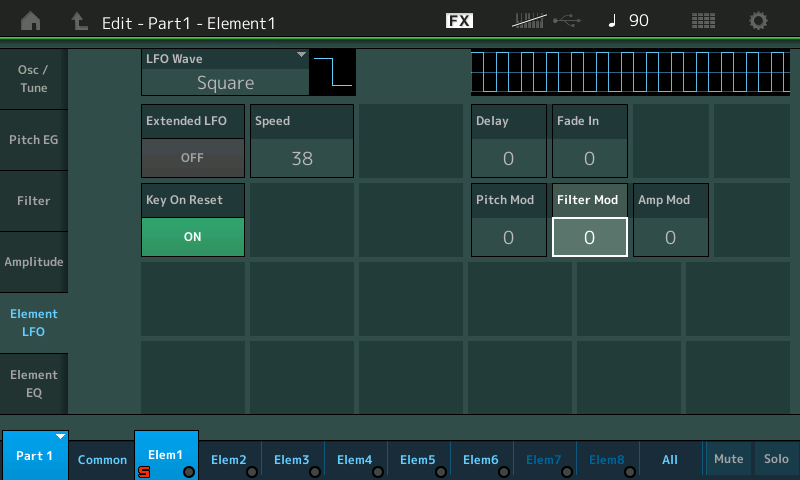The width and height of the screenshot is (800, 480).
Task: Switch to the Pitch EG tab
Action: click(x=34, y=140)
